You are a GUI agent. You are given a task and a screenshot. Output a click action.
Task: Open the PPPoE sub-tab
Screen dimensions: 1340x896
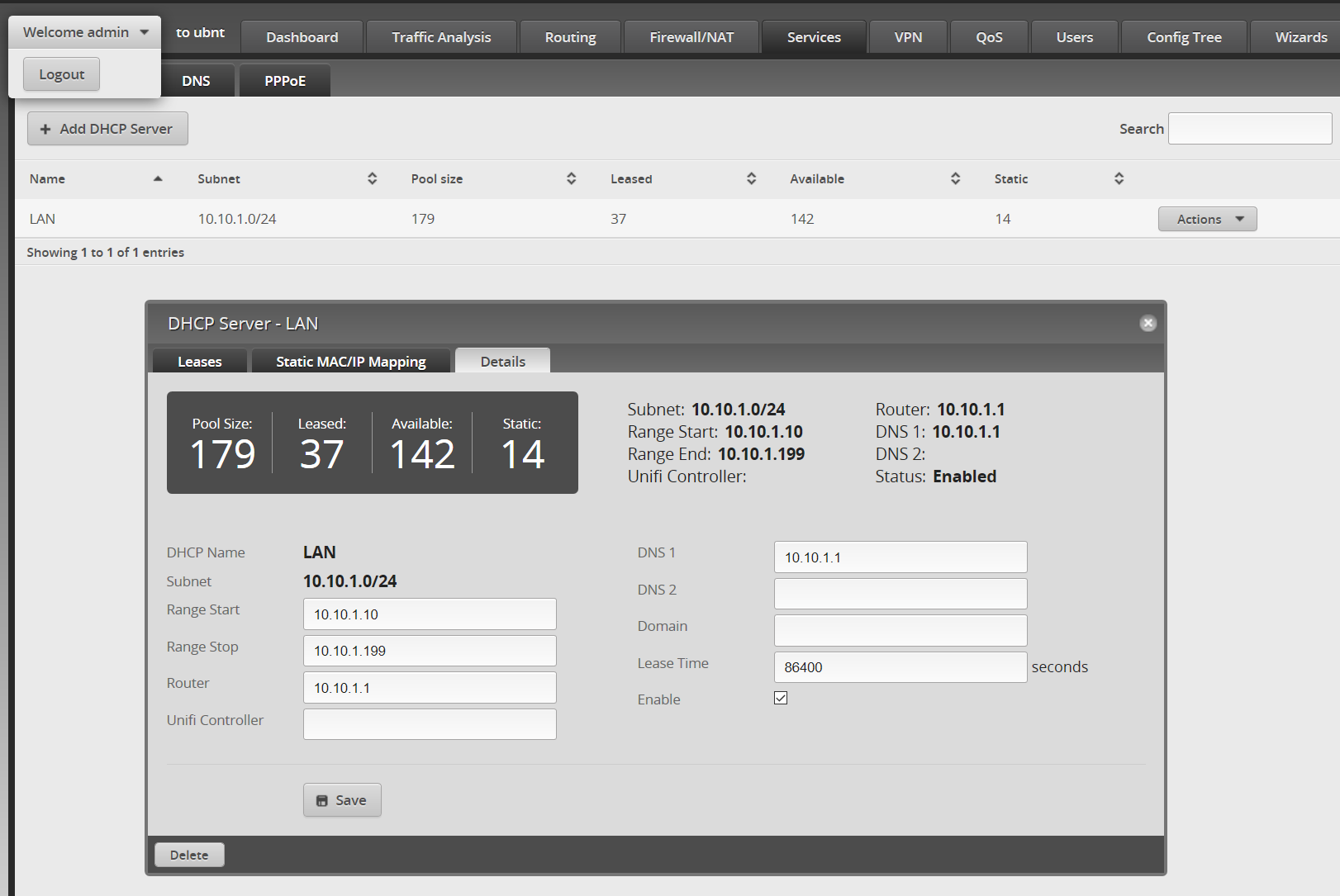[285, 81]
